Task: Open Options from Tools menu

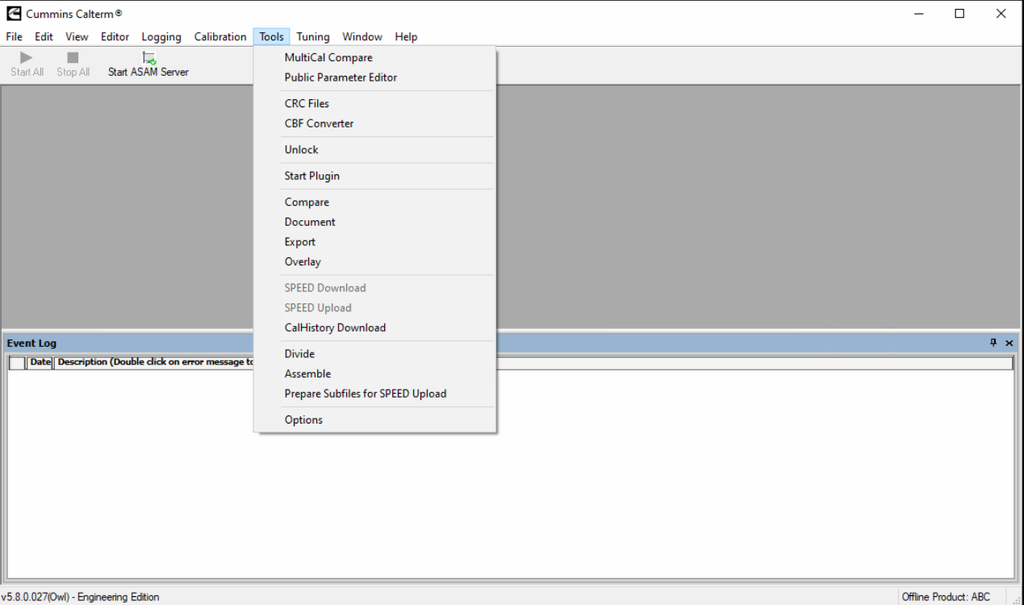Action: click(303, 420)
